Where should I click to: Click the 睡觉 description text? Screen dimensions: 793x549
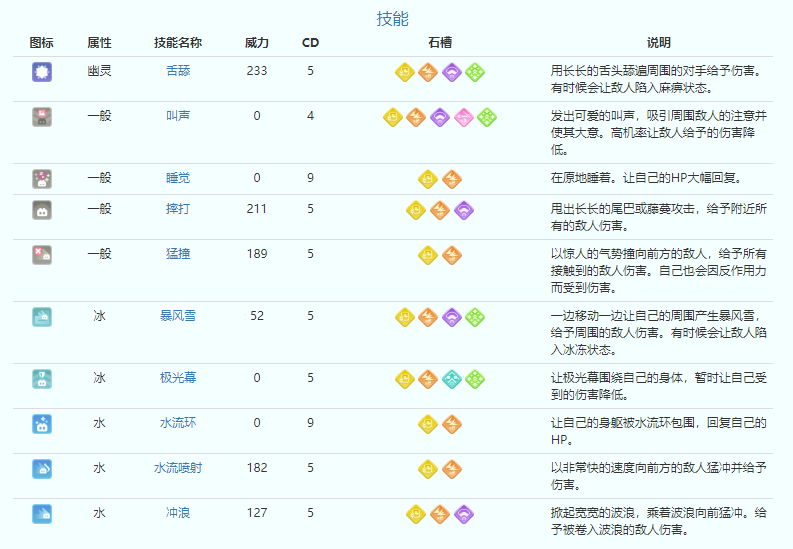(647, 178)
